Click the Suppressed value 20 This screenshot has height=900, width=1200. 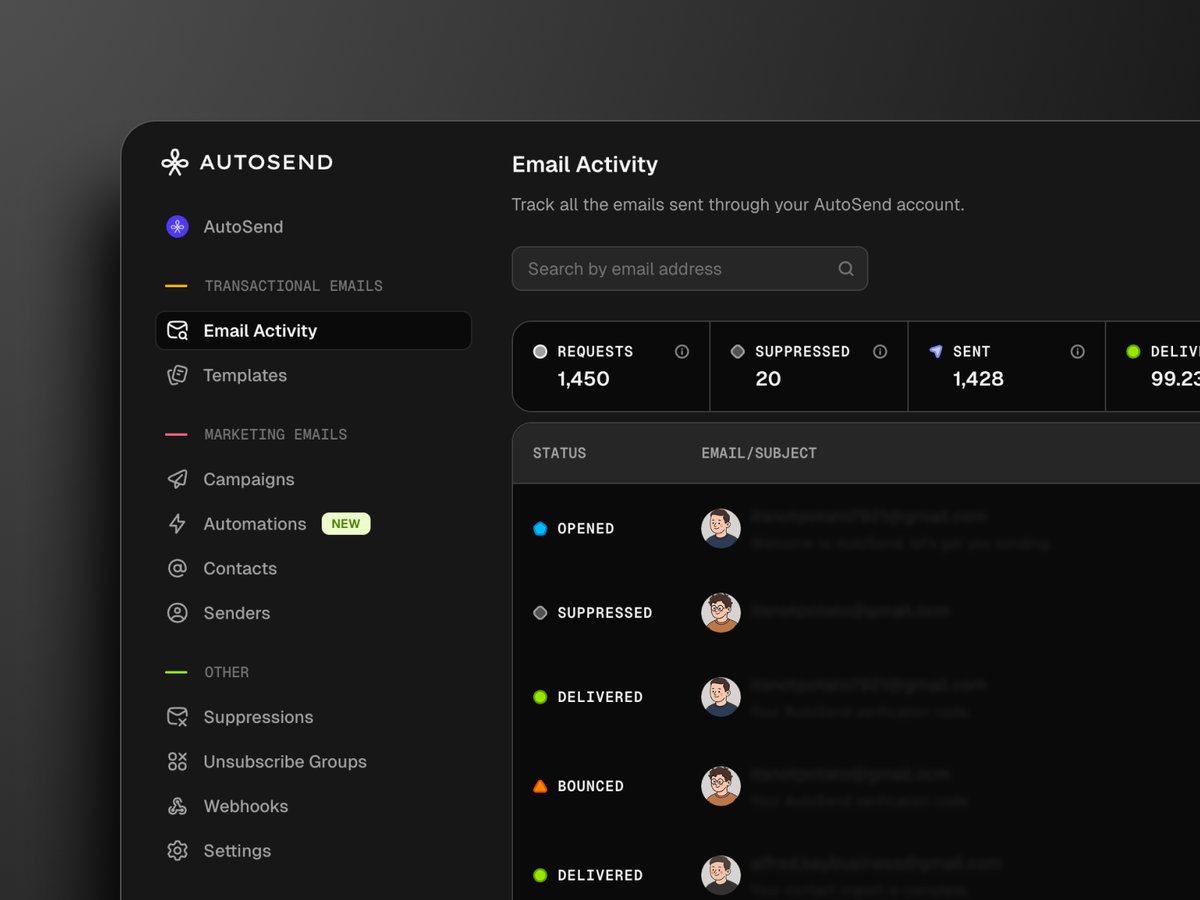[768, 379]
